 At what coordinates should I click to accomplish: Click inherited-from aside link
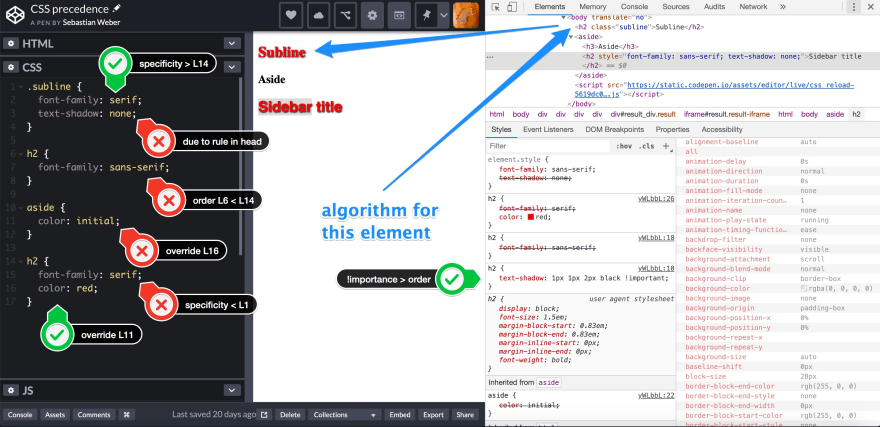(548, 382)
